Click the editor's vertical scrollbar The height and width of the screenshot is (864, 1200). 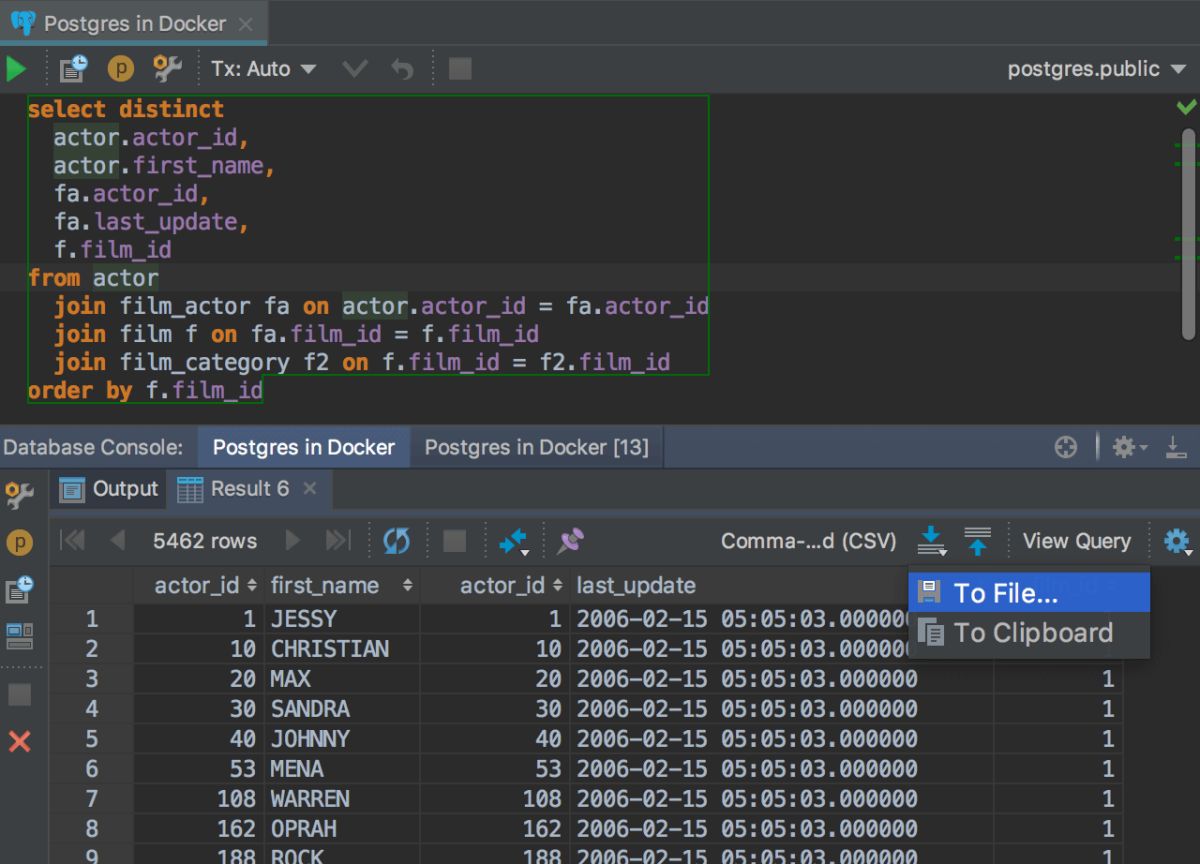pyautogui.click(x=1188, y=234)
